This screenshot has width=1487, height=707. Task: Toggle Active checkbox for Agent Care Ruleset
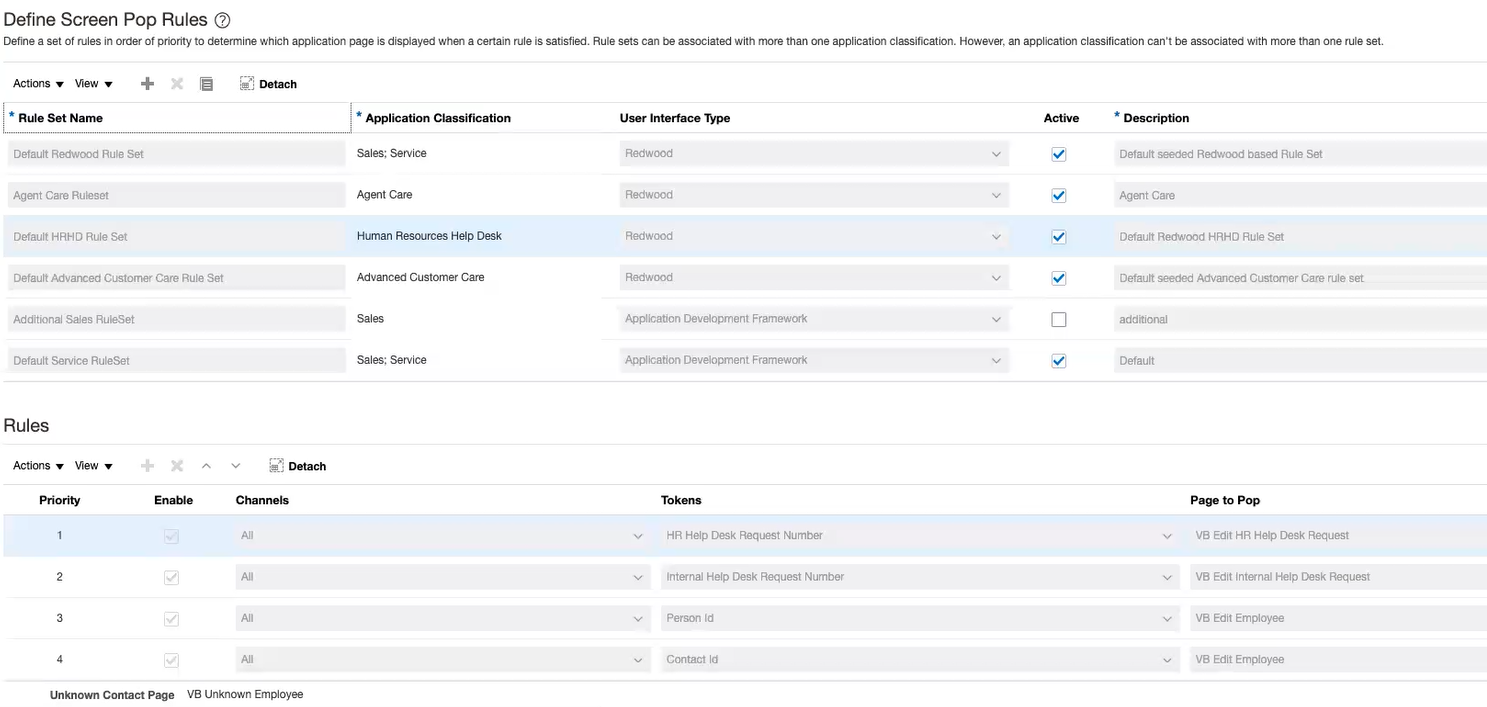click(x=1059, y=196)
